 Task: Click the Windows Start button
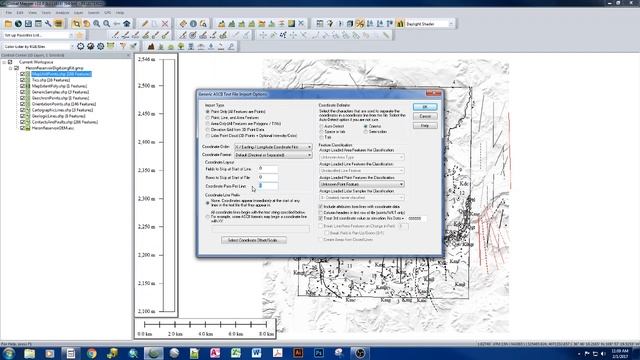(x=9, y=353)
